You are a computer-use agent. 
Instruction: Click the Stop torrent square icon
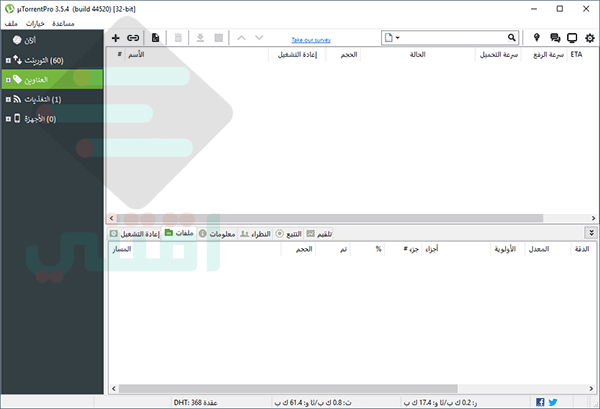(218, 38)
